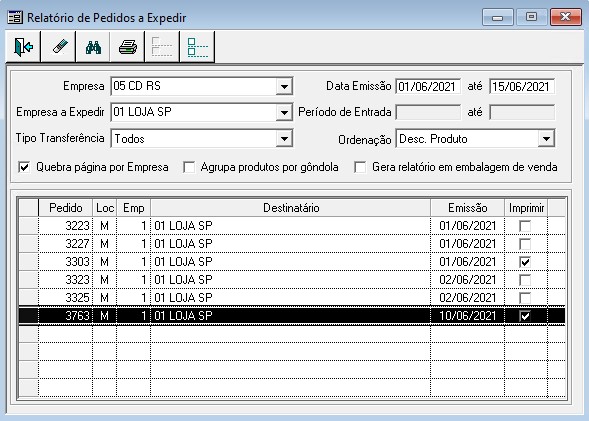Close the Relatório de Pedidos a Expedir window
Screen dimensions: 589x421
click(565, 17)
